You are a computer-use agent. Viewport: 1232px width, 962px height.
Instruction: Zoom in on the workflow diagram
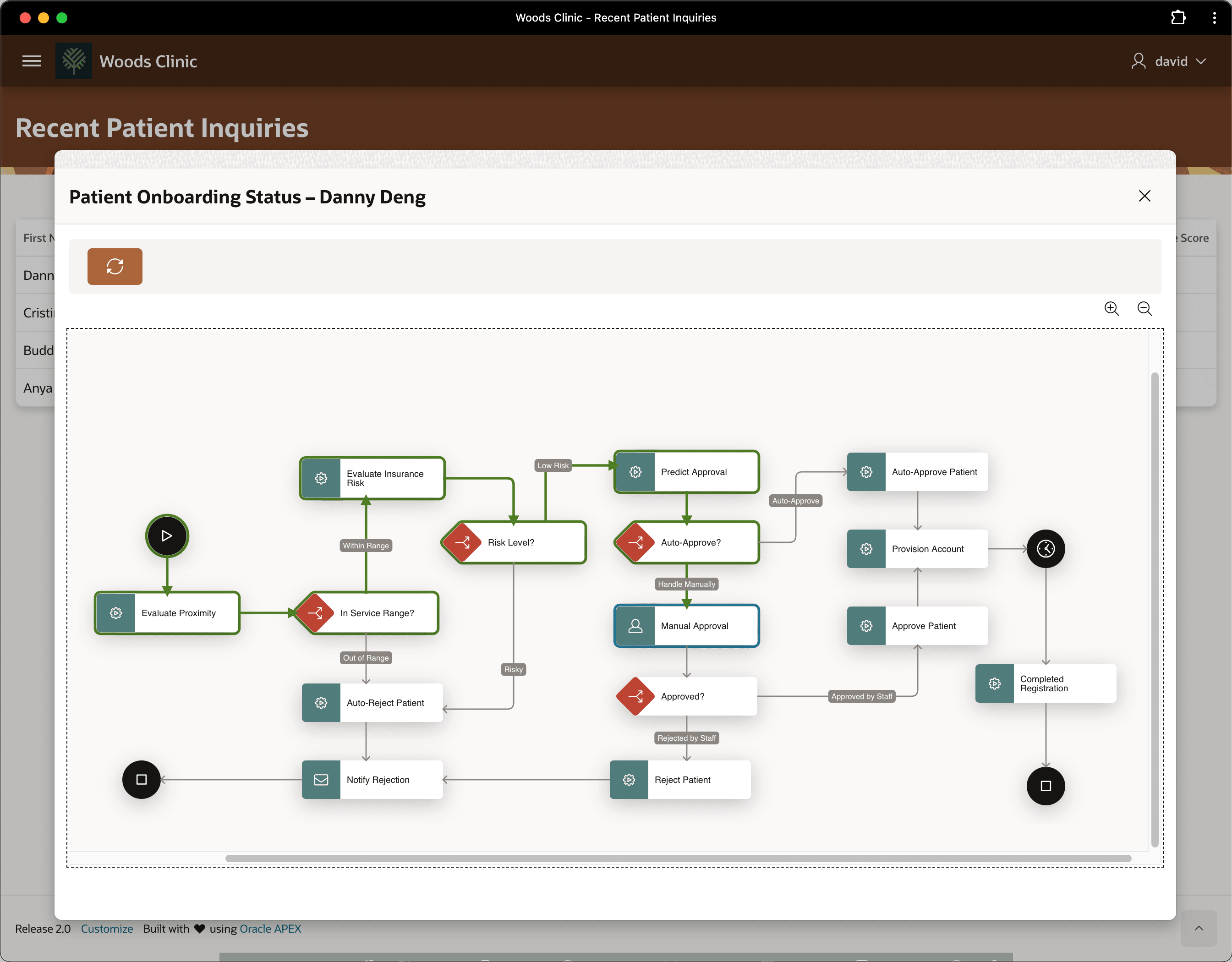(1112, 308)
